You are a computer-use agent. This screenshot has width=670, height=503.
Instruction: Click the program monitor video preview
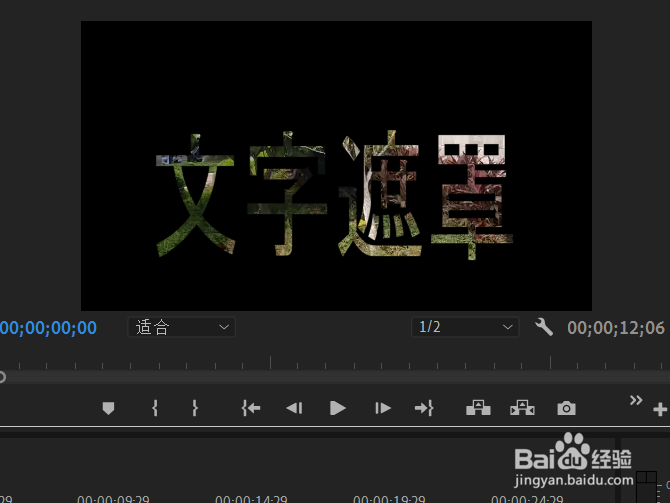pos(336,166)
